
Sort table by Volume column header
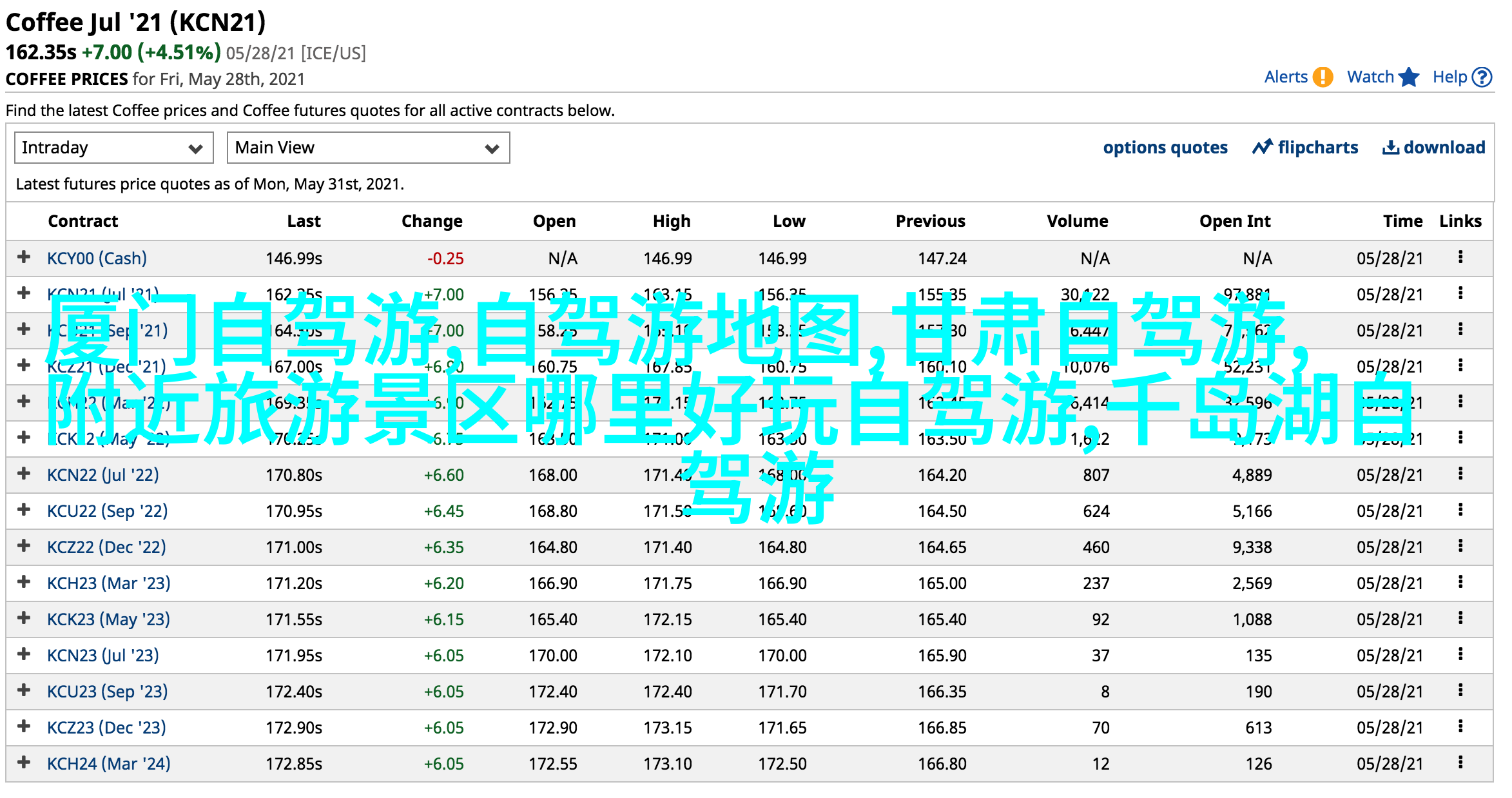click(x=1077, y=221)
